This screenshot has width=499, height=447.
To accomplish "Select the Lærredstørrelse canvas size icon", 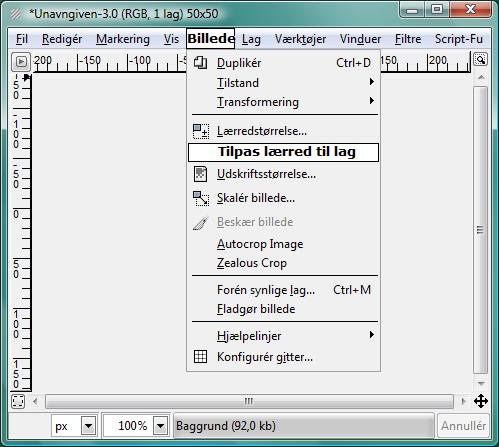I will [201, 131].
